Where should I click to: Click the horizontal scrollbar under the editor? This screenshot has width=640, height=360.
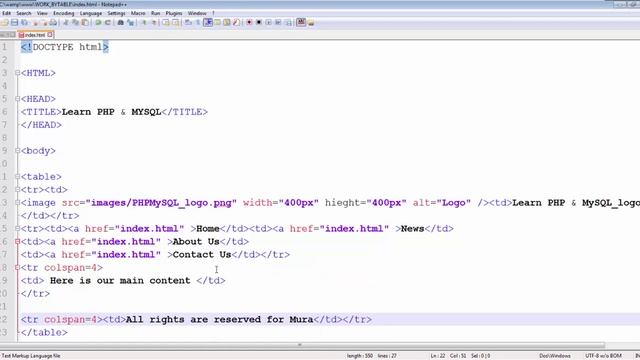tap(302, 344)
